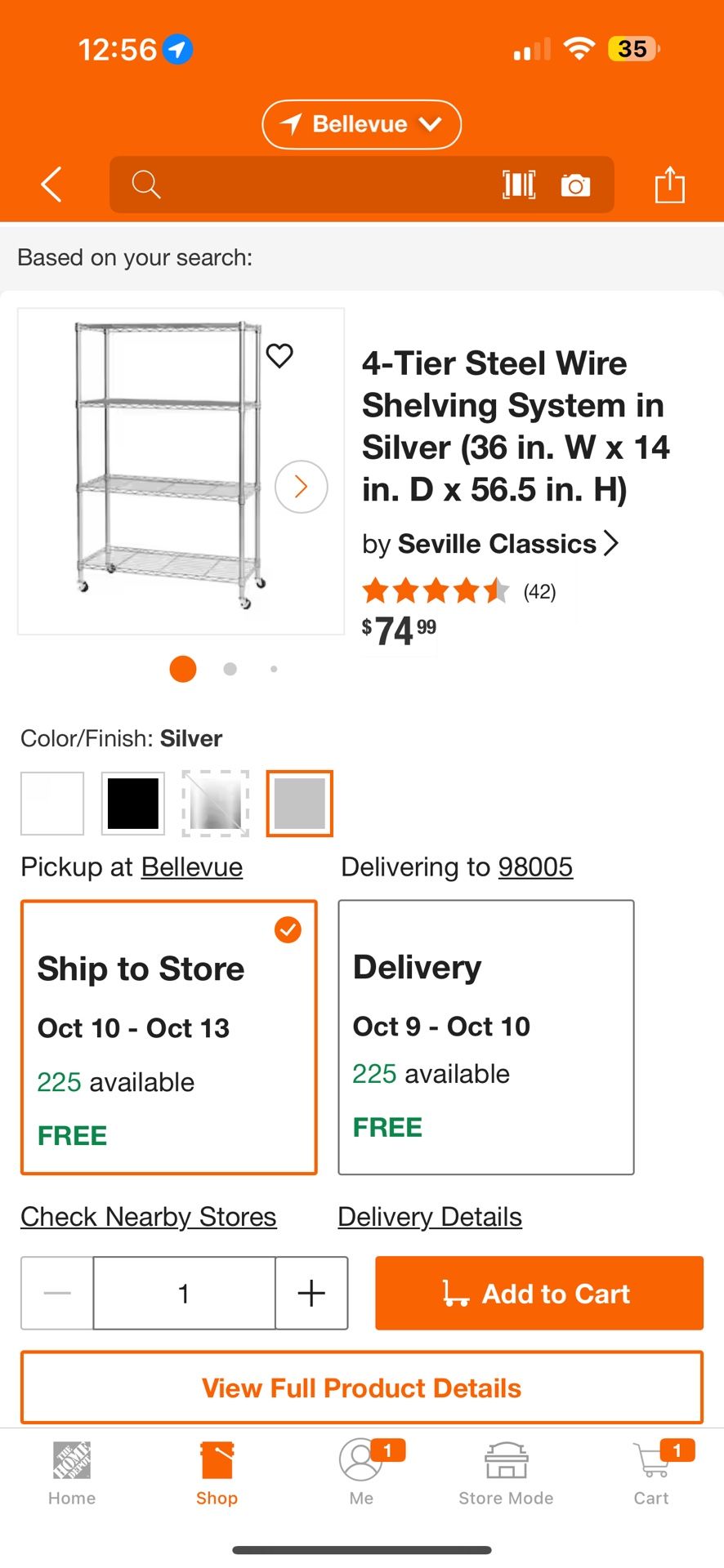Switch to Store Mode tab
724x1568 pixels.
tap(506, 1472)
